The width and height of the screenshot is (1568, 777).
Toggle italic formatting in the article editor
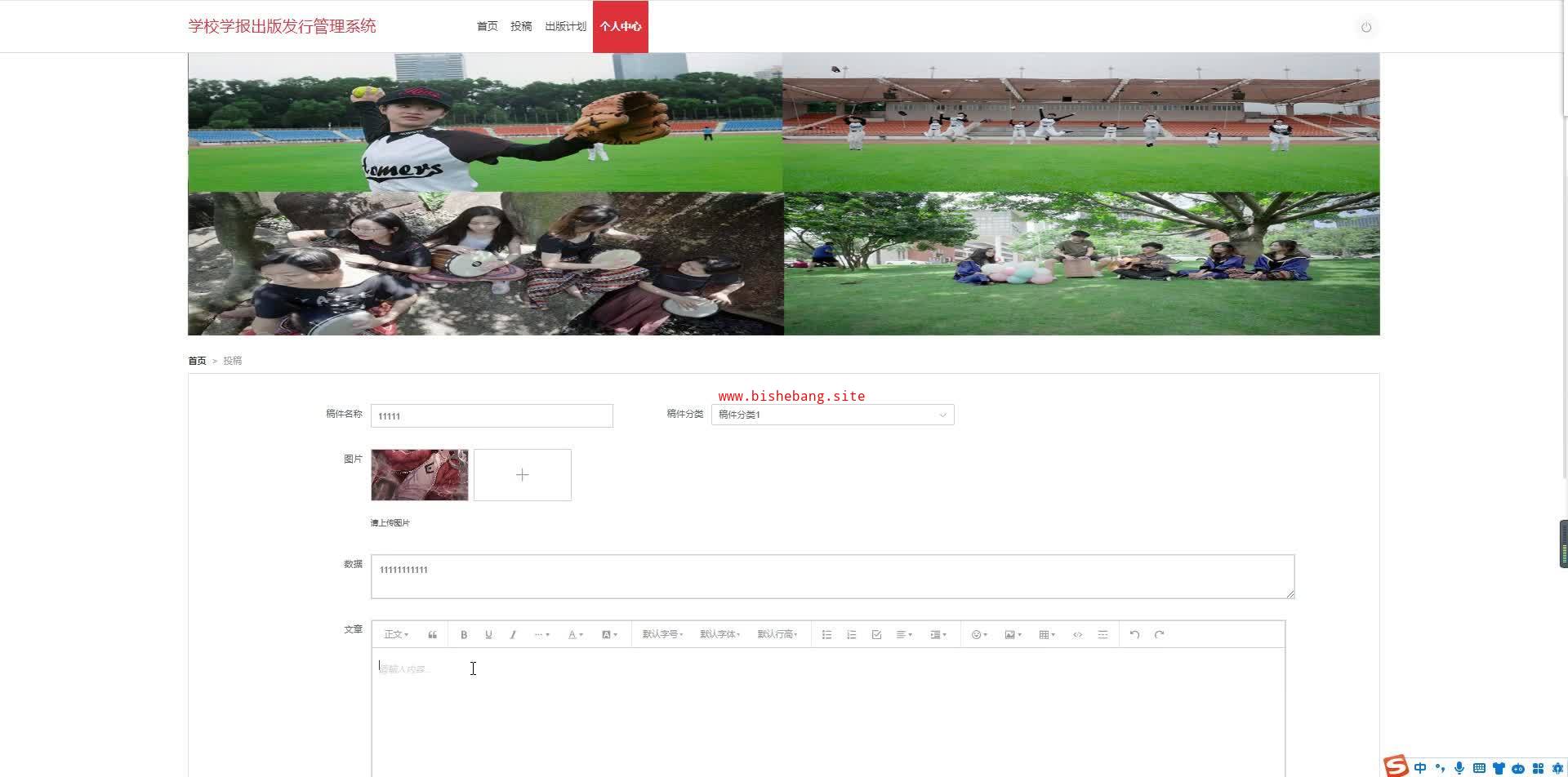point(513,635)
